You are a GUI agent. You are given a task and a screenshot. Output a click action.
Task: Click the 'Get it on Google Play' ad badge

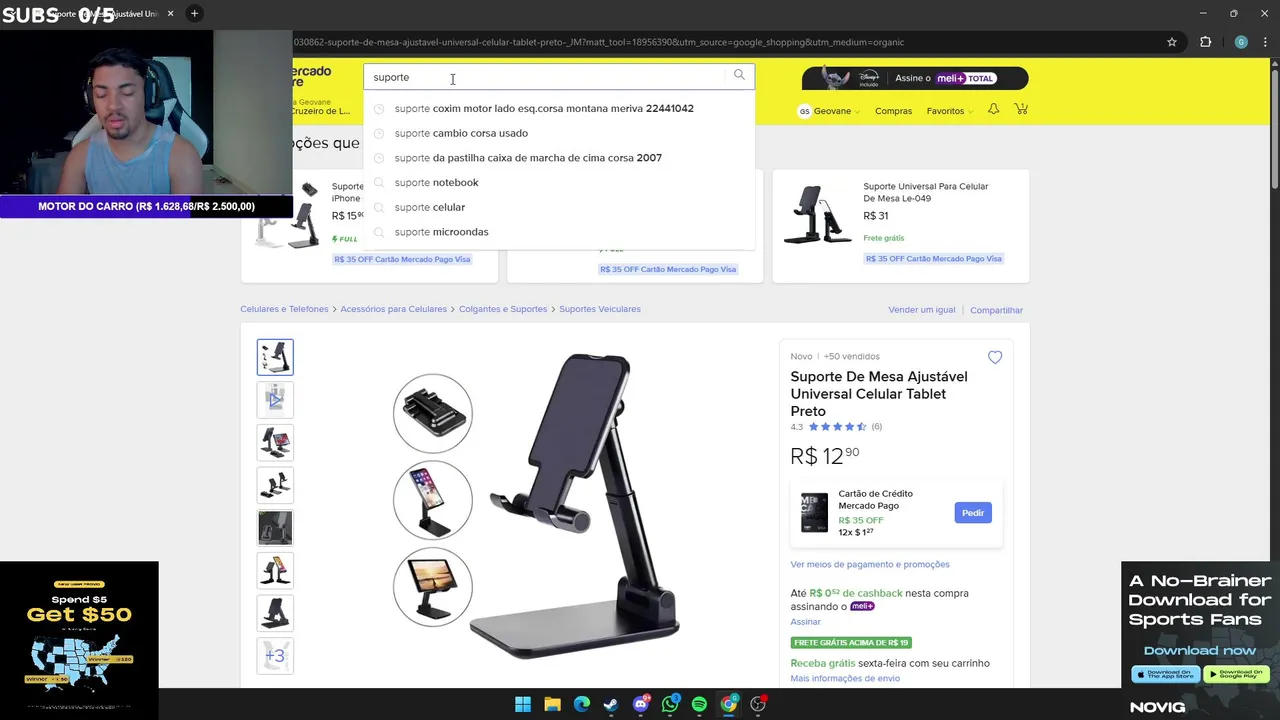[1237, 674]
